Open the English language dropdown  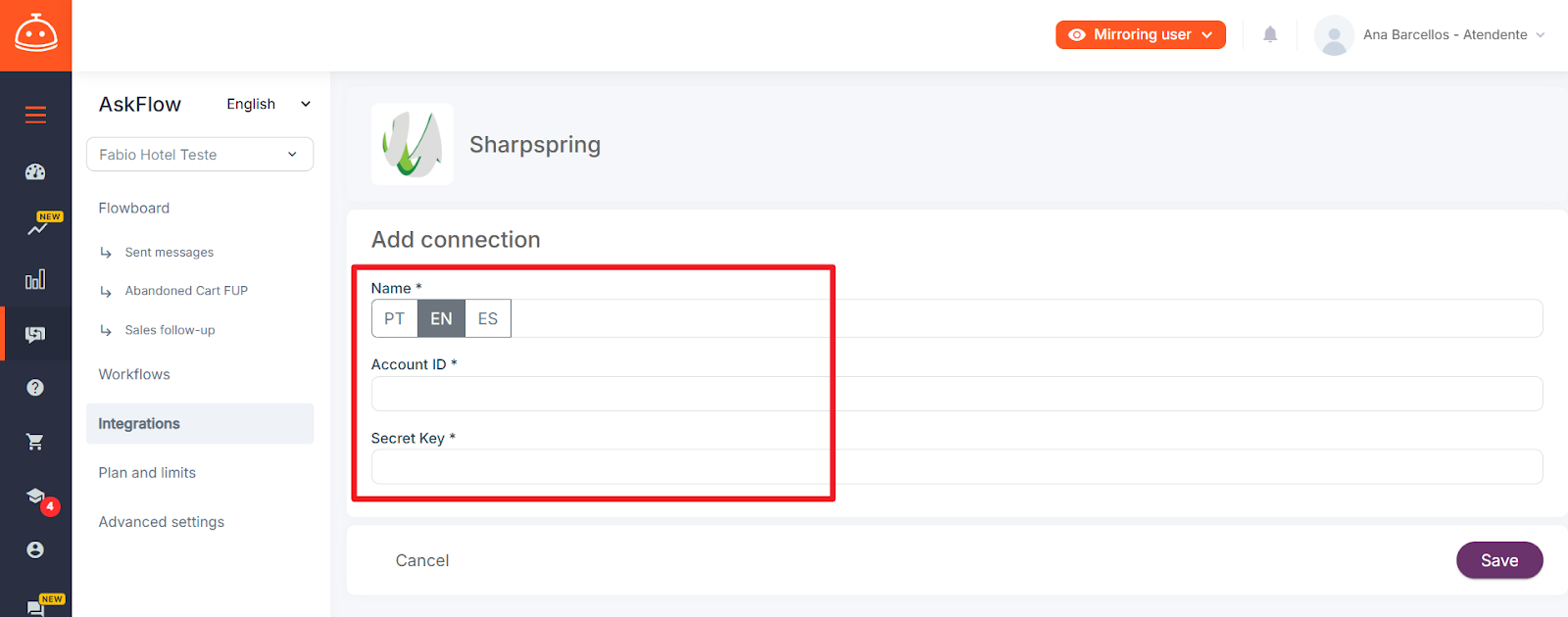[269, 104]
